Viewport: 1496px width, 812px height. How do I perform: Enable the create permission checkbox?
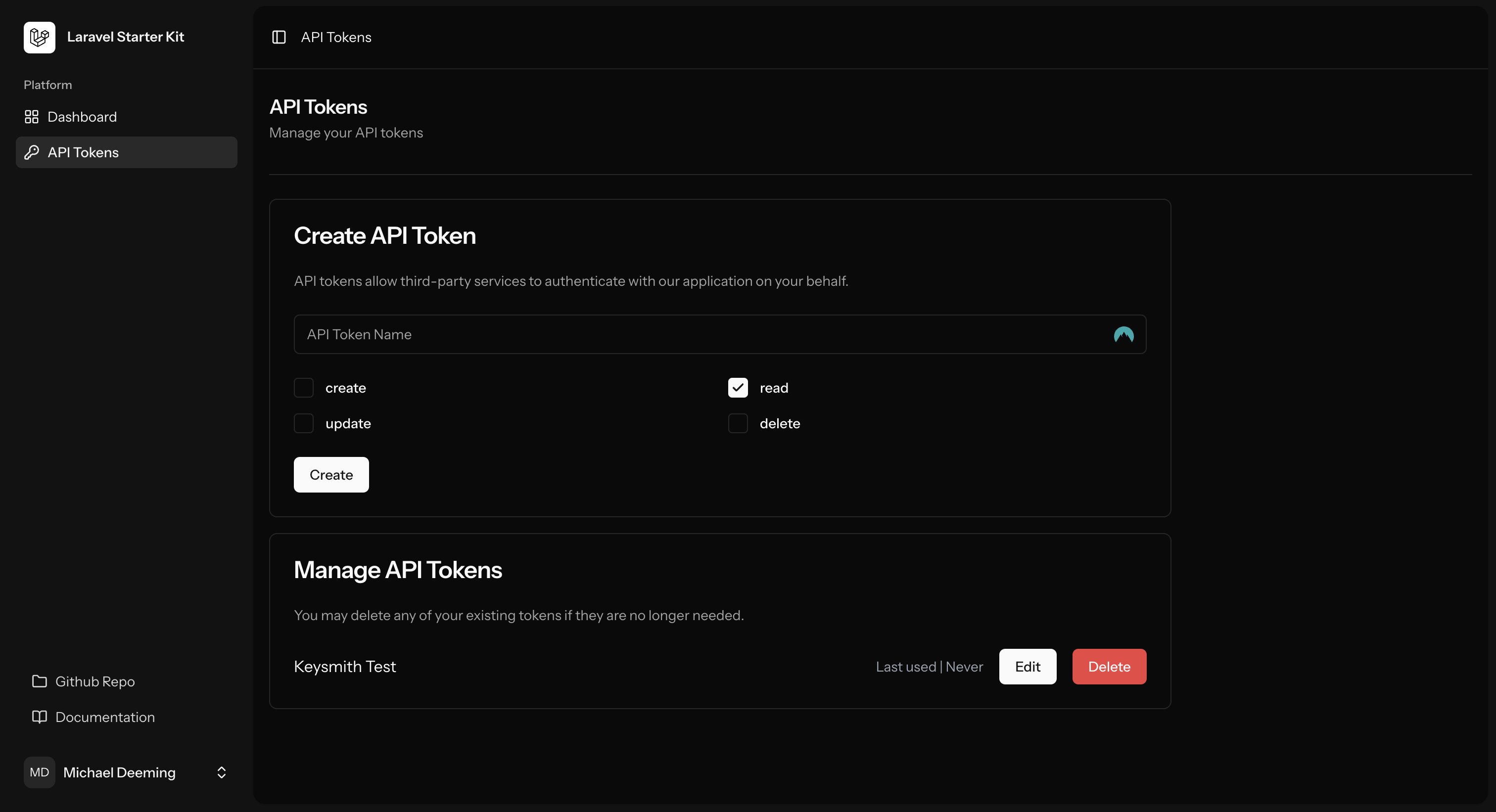pos(304,388)
